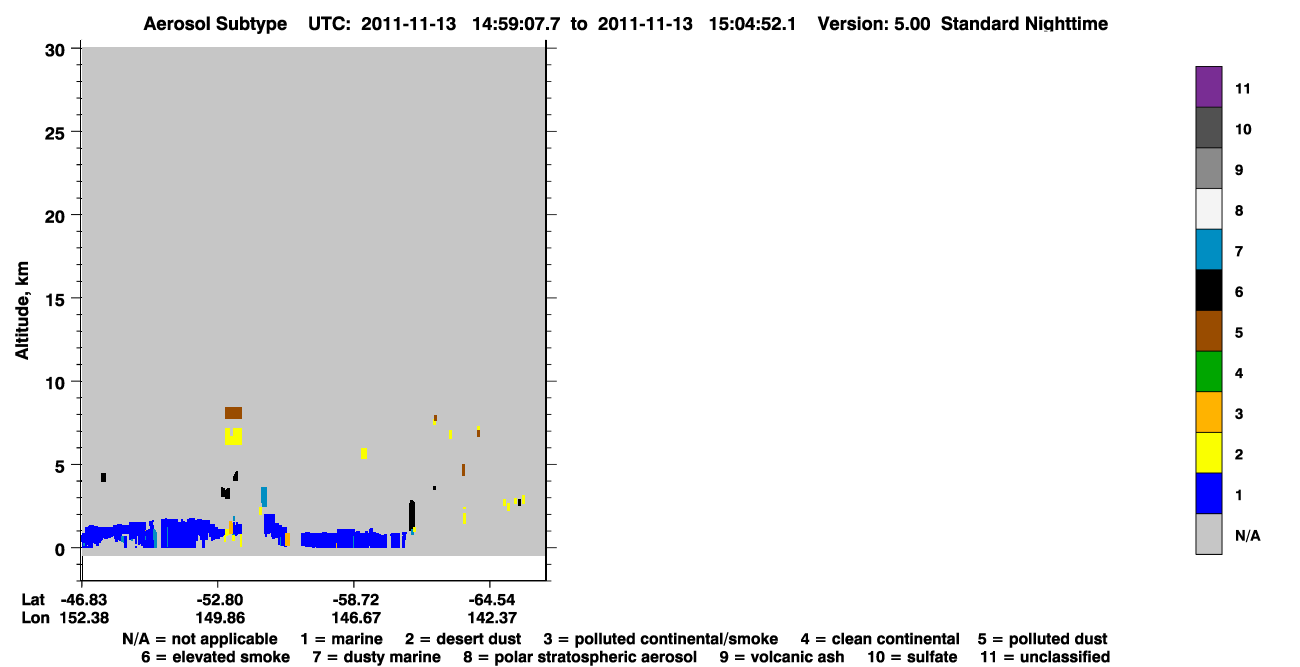1300x667 pixels.
Task: Click the longitude value 149.86
Action: [219, 618]
